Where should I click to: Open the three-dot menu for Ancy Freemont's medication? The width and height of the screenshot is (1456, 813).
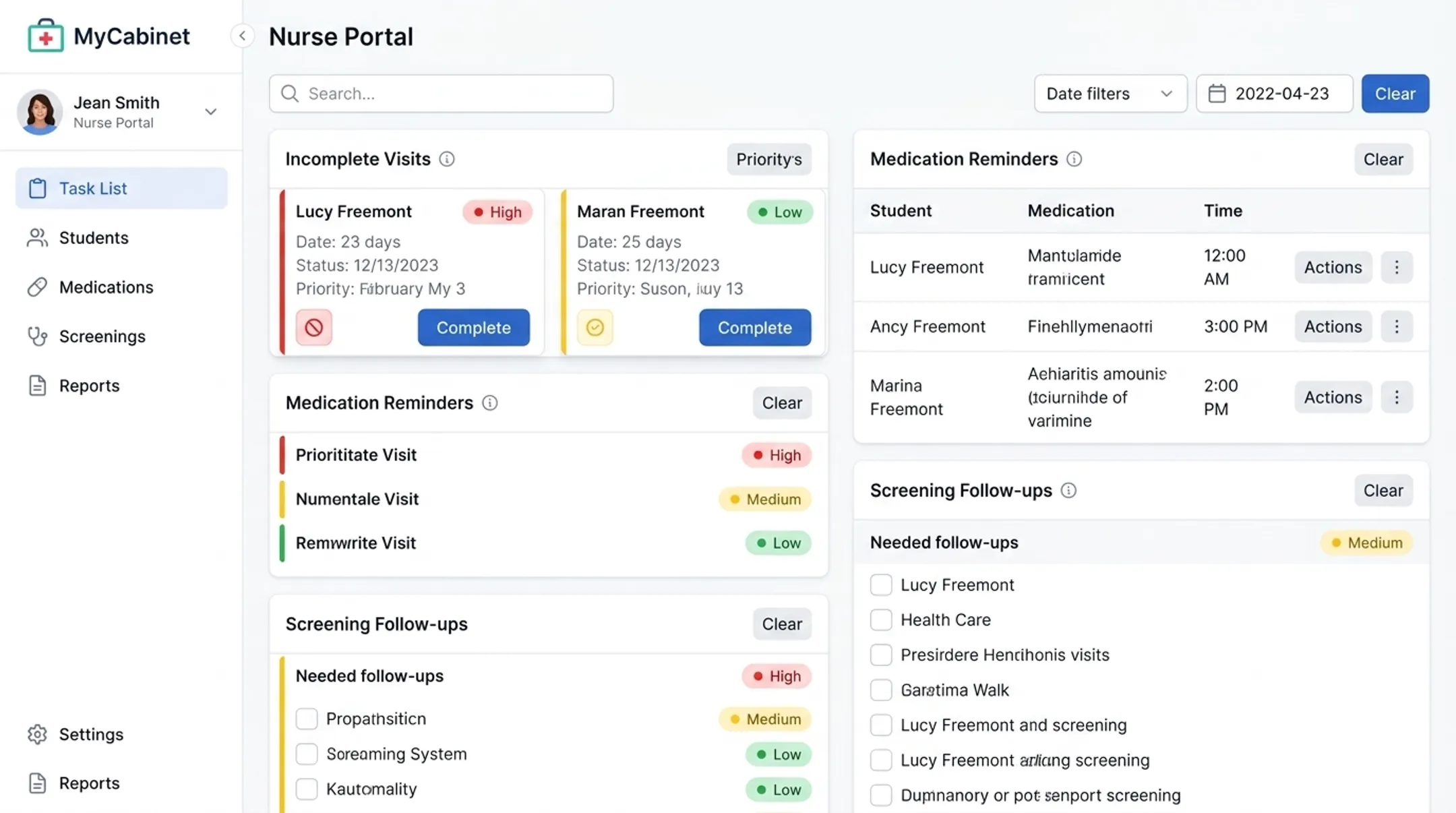coord(1397,327)
